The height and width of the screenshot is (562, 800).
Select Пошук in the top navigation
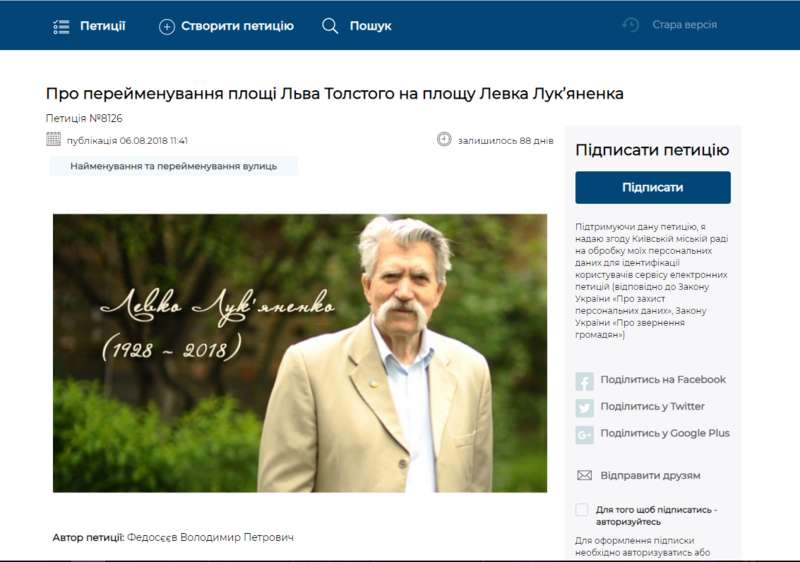(370, 26)
